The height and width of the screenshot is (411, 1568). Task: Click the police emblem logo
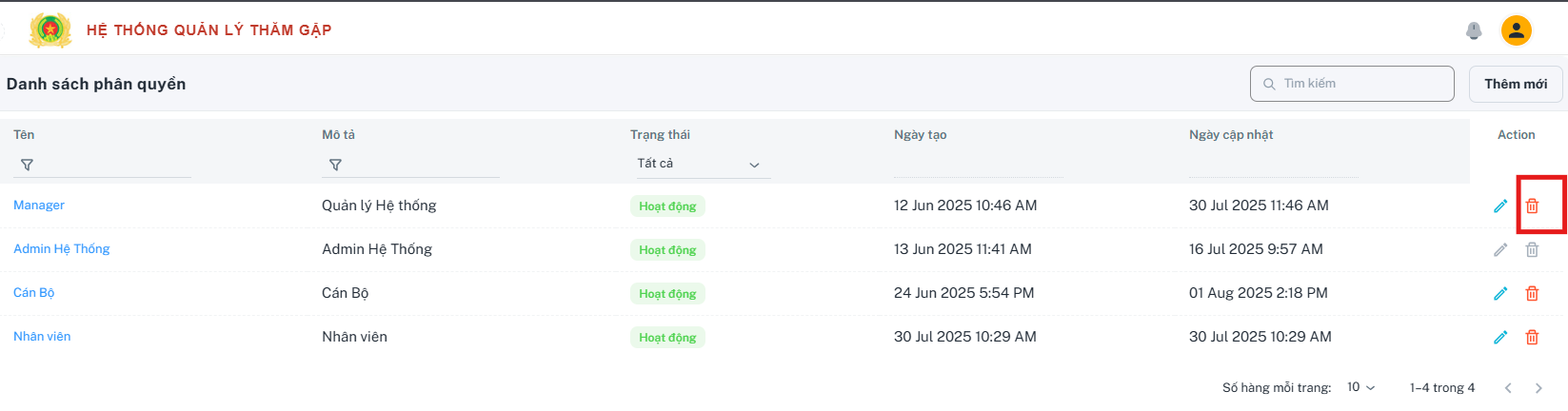(x=50, y=30)
